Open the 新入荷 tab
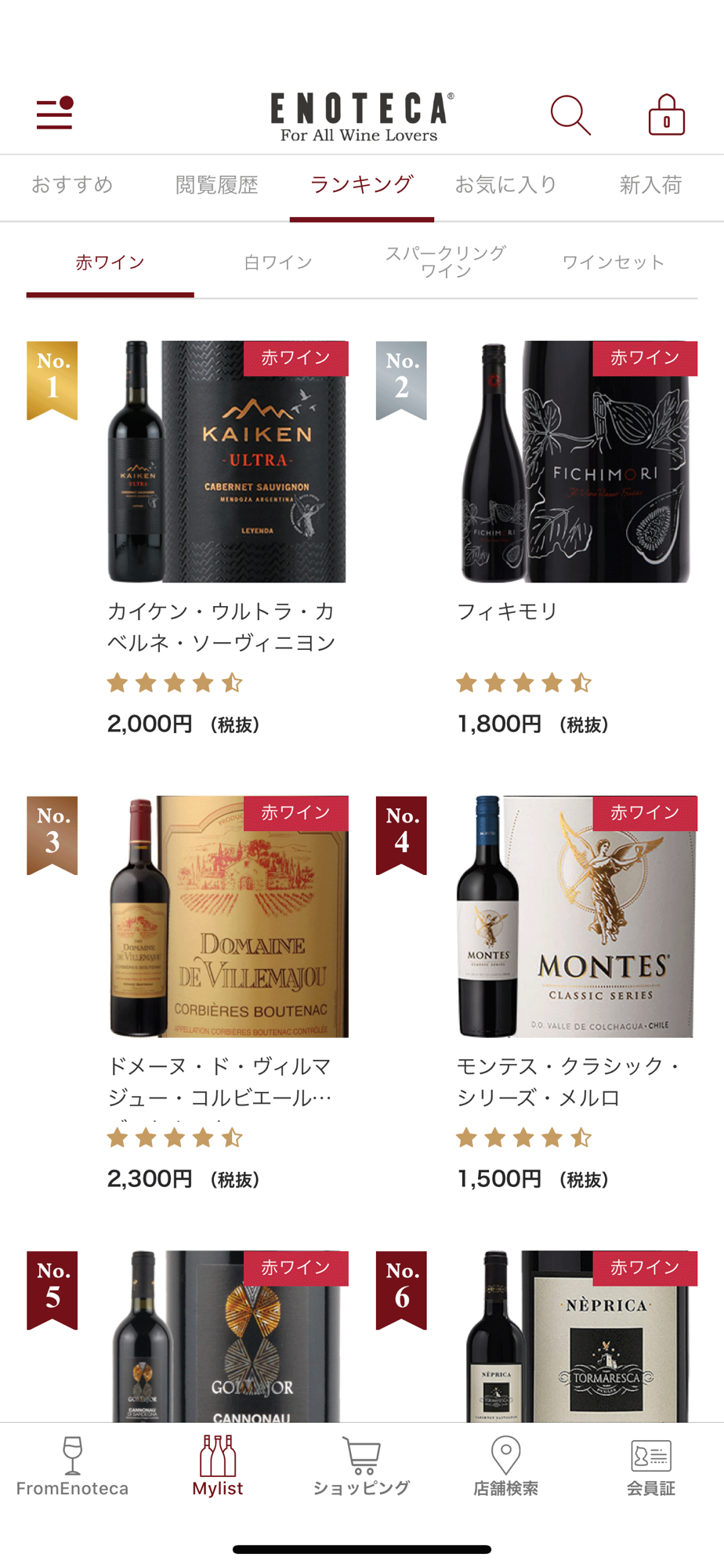Screen dimensions: 724x1568 point(650,185)
